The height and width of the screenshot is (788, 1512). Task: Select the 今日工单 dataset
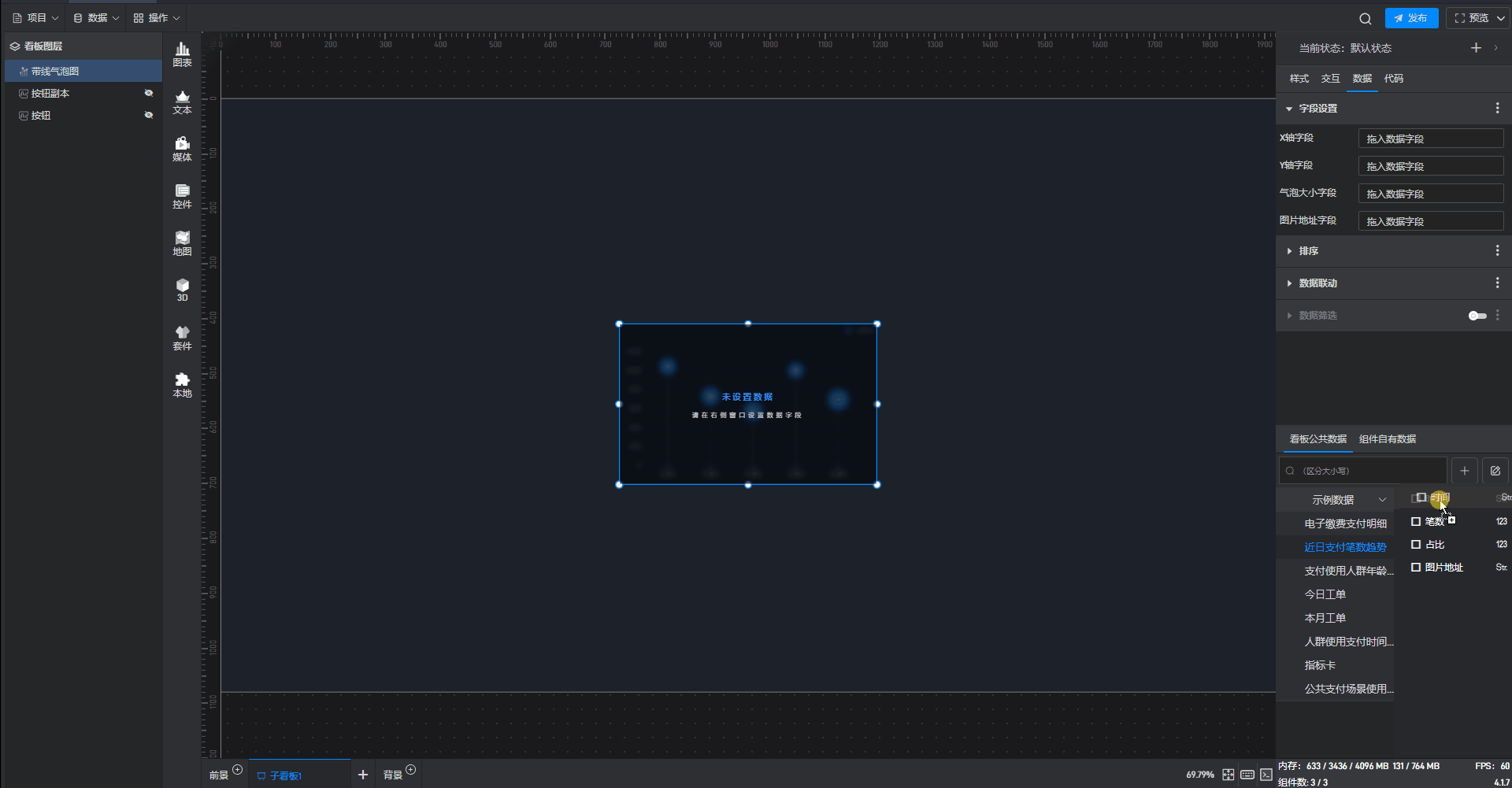(x=1325, y=594)
